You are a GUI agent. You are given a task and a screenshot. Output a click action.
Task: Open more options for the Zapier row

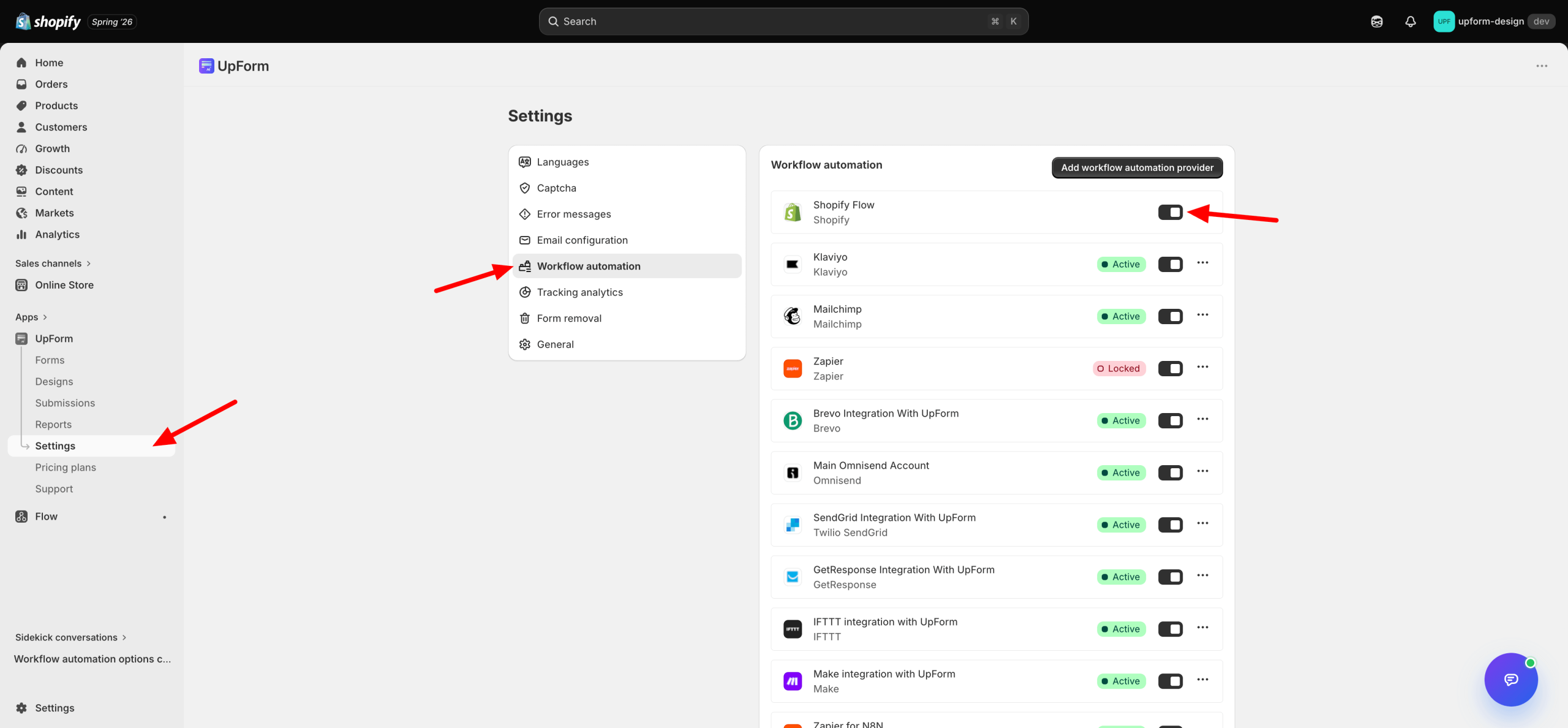1203,367
